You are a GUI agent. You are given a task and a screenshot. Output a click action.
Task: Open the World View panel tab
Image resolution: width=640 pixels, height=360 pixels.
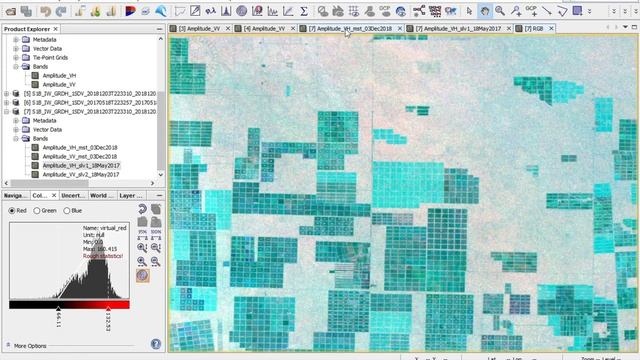pos(102,196)
